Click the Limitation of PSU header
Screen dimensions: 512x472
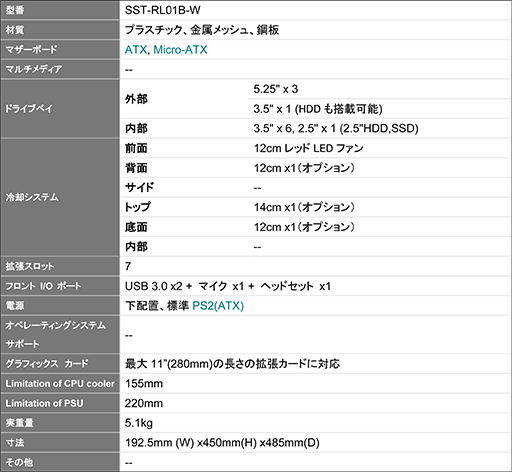point(60,403)
